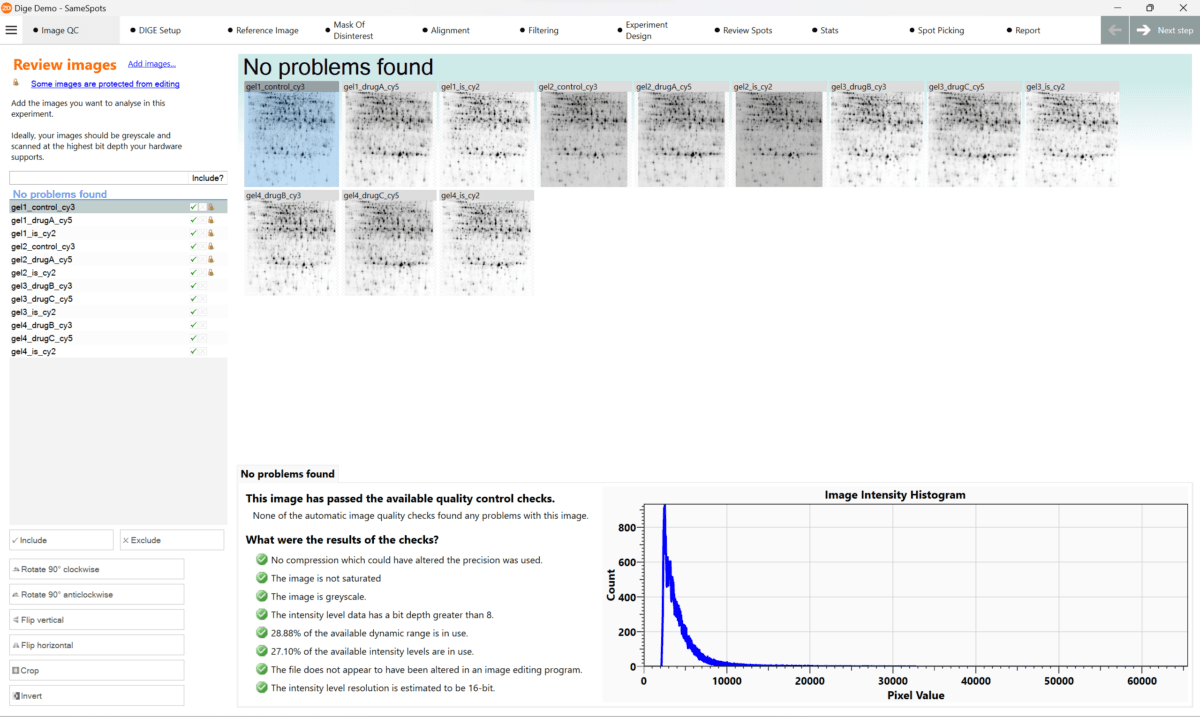The height and width of the screenshot is (717, 1200).
Task: Click the Add images... link
Action: [151, 64]
